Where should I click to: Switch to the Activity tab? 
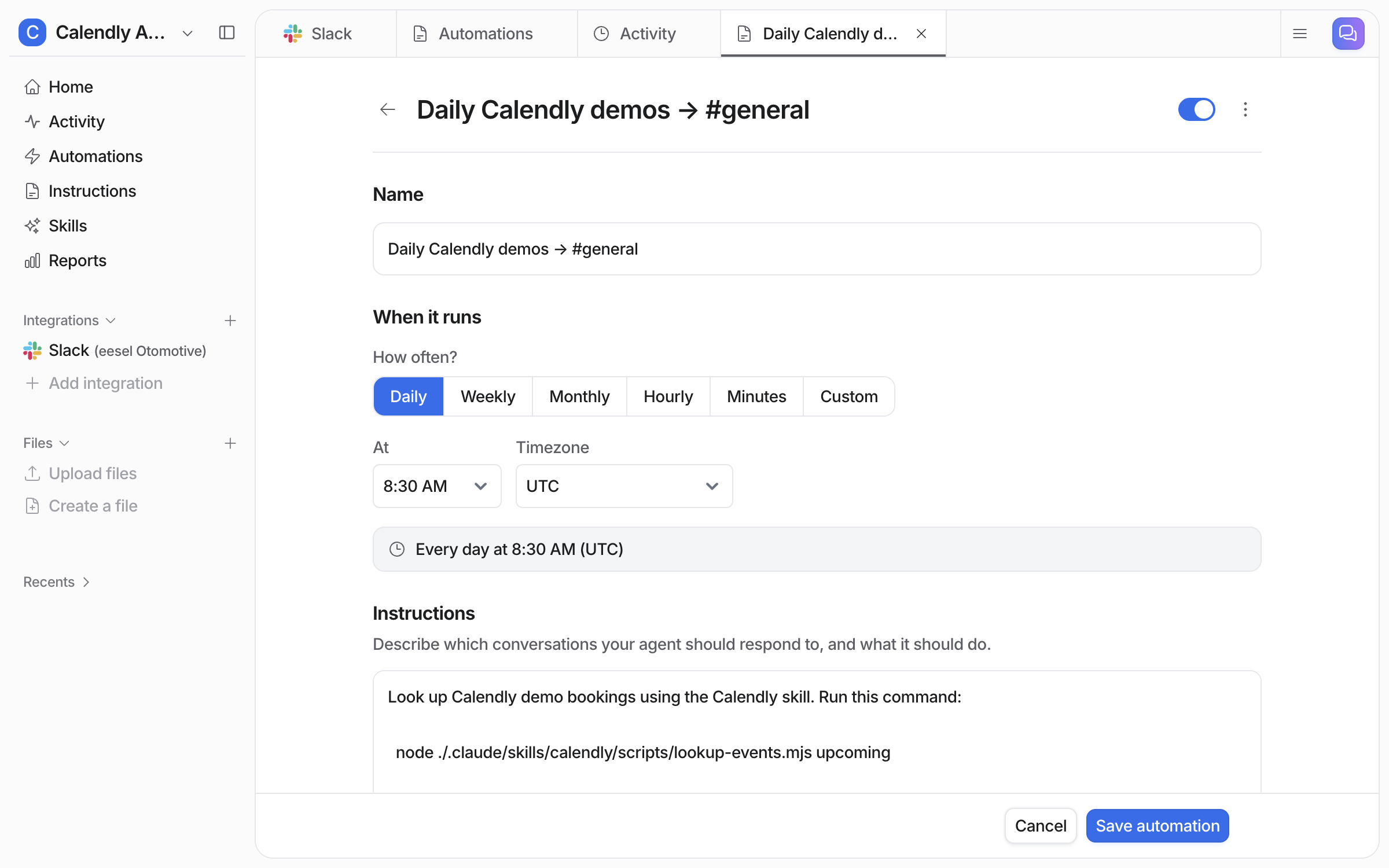point(649,34)
